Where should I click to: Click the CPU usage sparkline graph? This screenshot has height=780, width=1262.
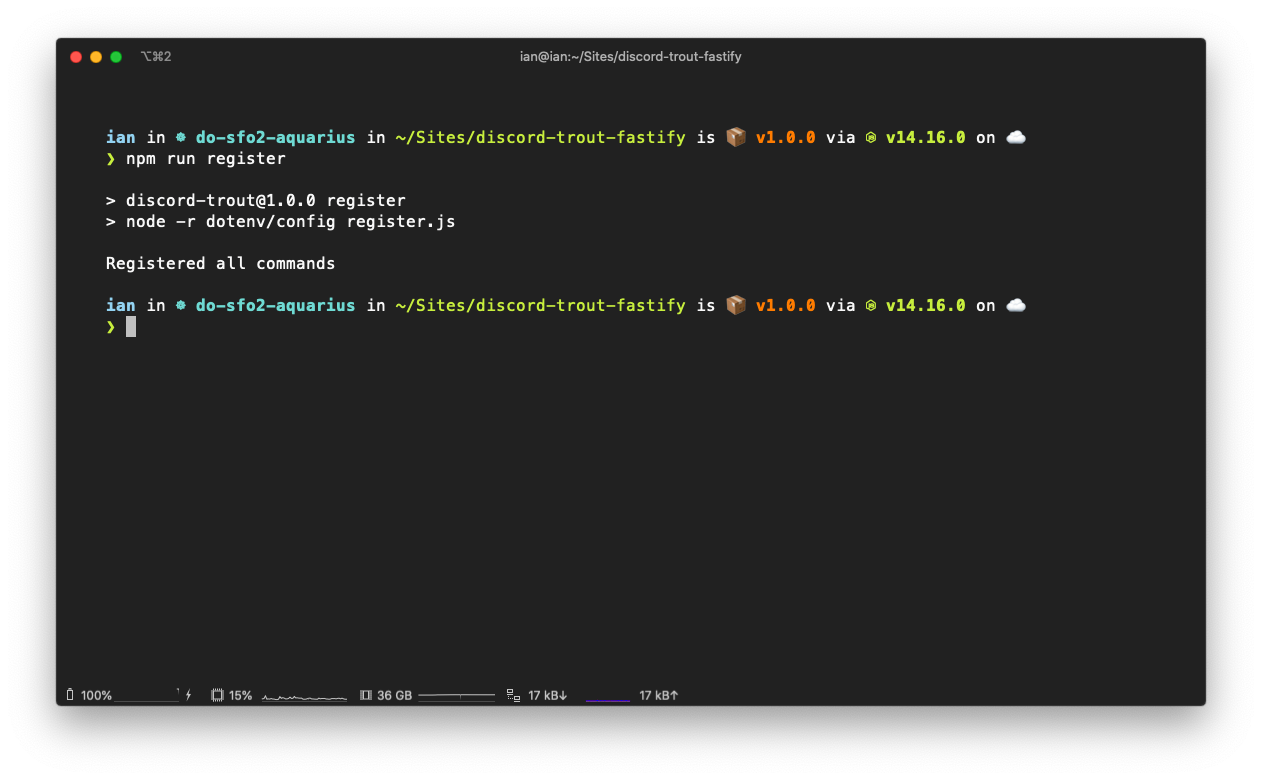click(x=304, y=696)
